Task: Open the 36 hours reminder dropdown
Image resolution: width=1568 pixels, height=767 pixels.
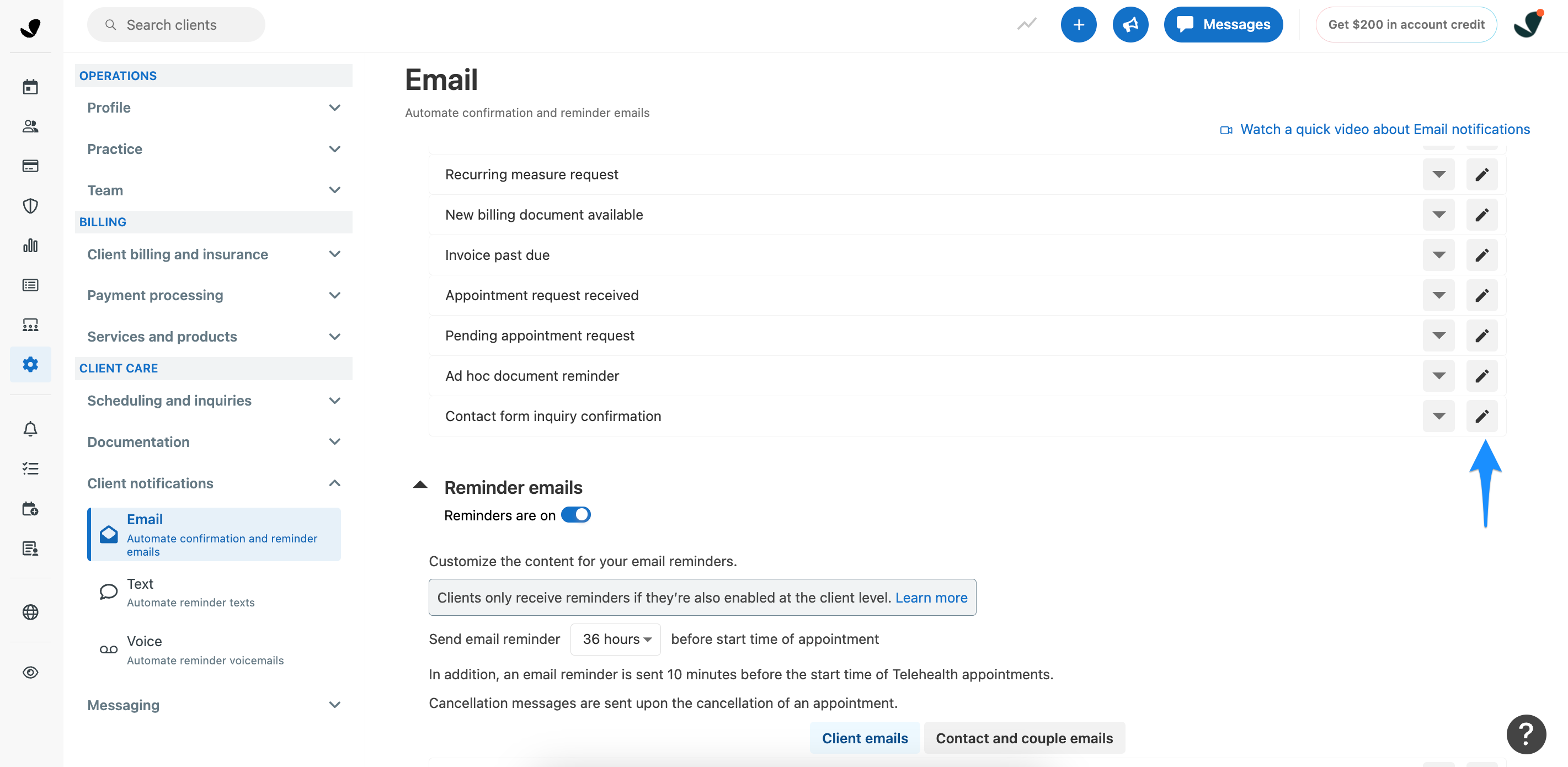Action: point(615,638)
